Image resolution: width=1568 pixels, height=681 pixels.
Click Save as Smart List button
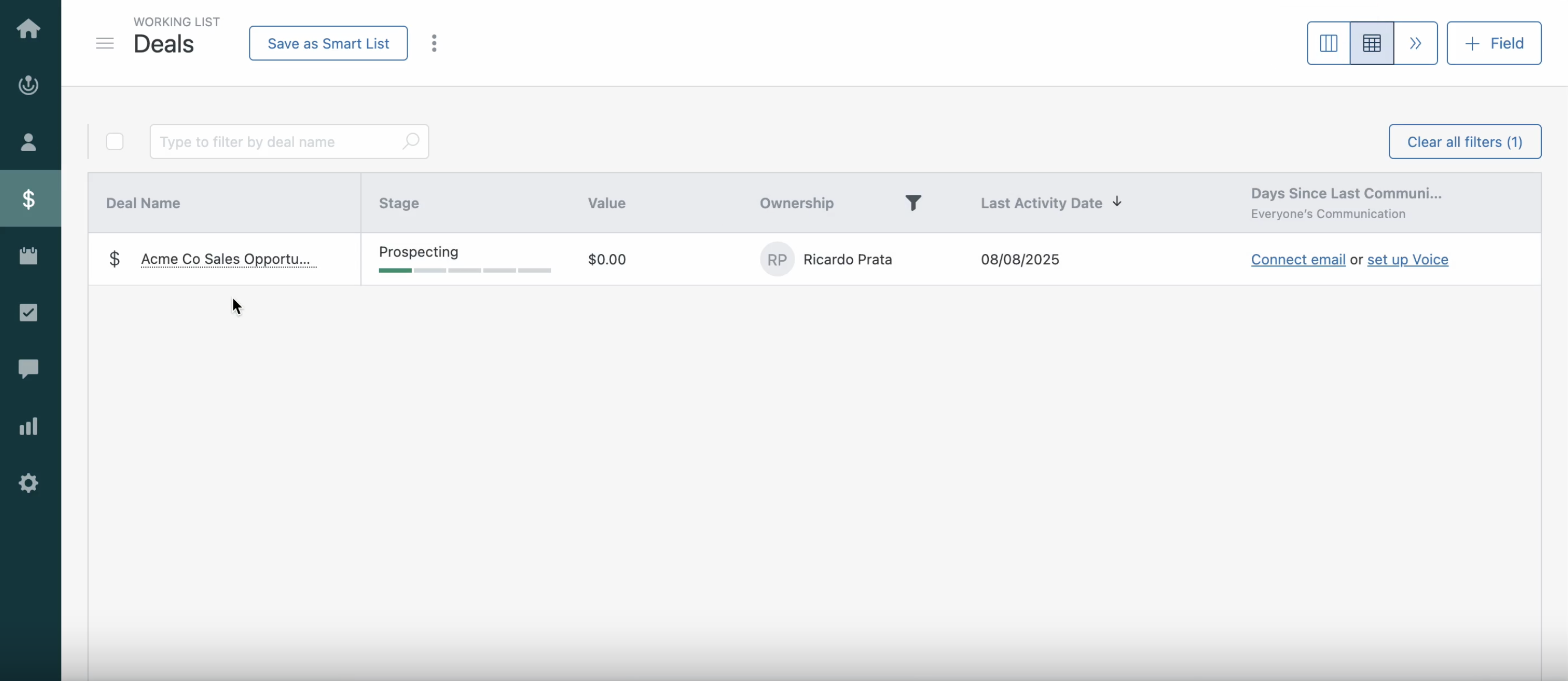[328, 43]
